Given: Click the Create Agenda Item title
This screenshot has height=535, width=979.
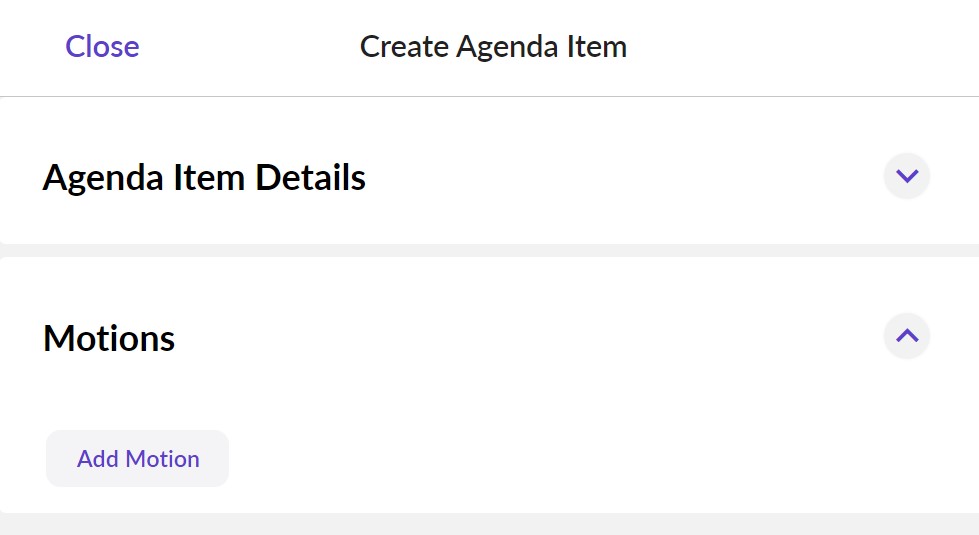Looking at the screenshot, I should click(x=493, y=47).
